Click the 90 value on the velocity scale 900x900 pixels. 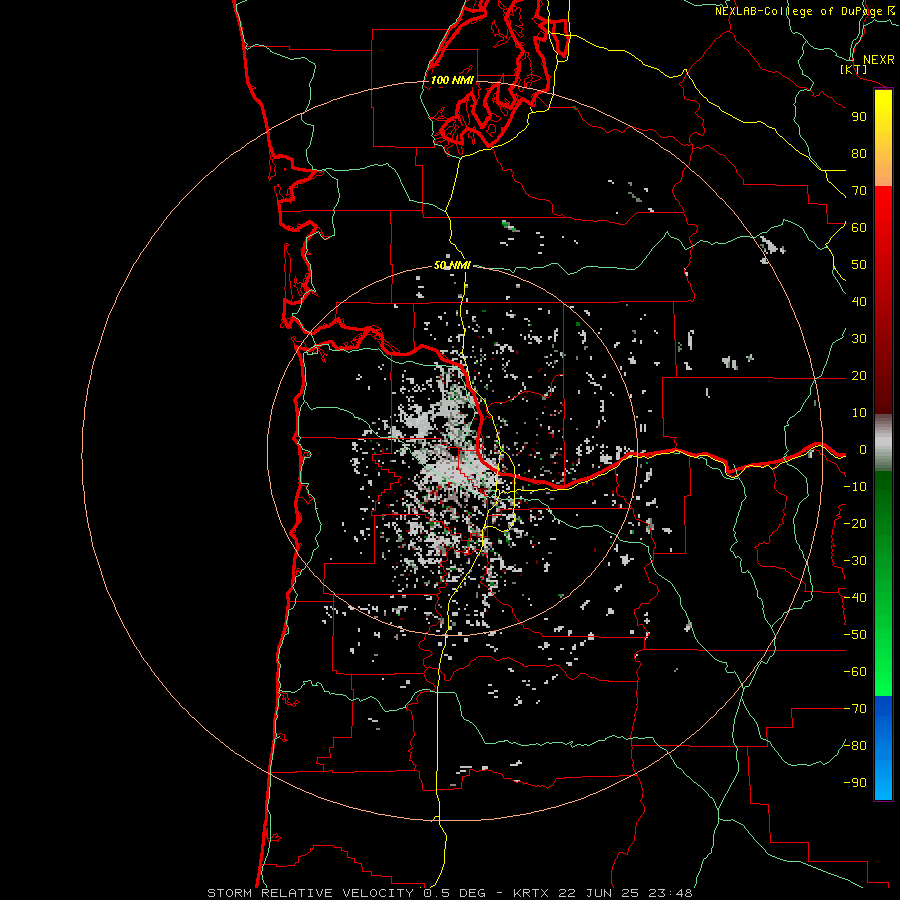click(859, 117)
